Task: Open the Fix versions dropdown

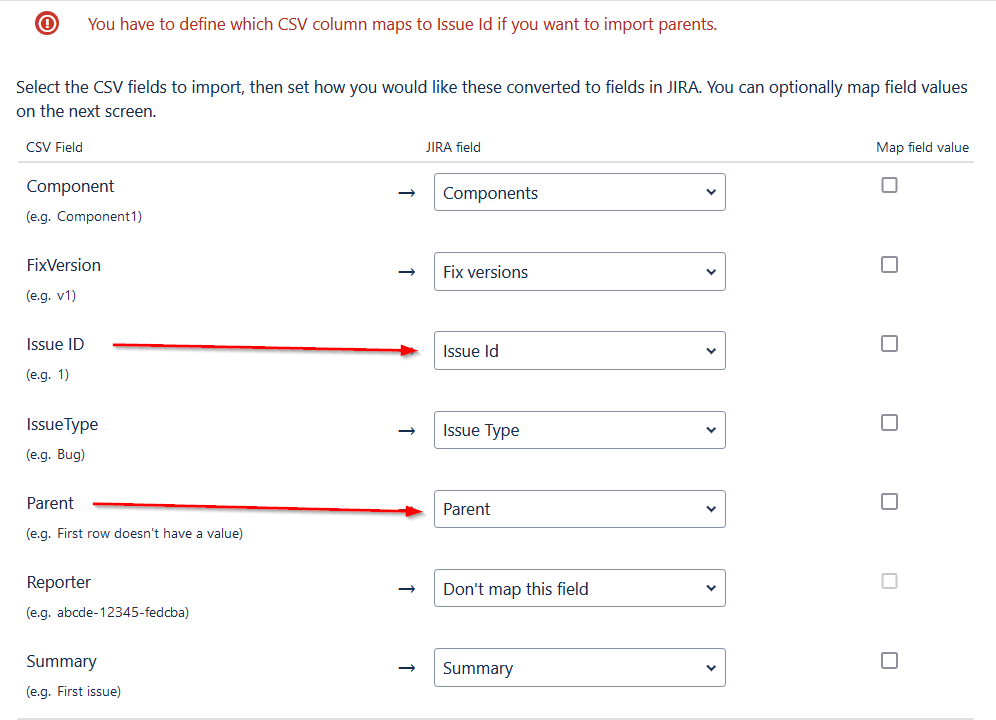Action: (x=579, y=271)
